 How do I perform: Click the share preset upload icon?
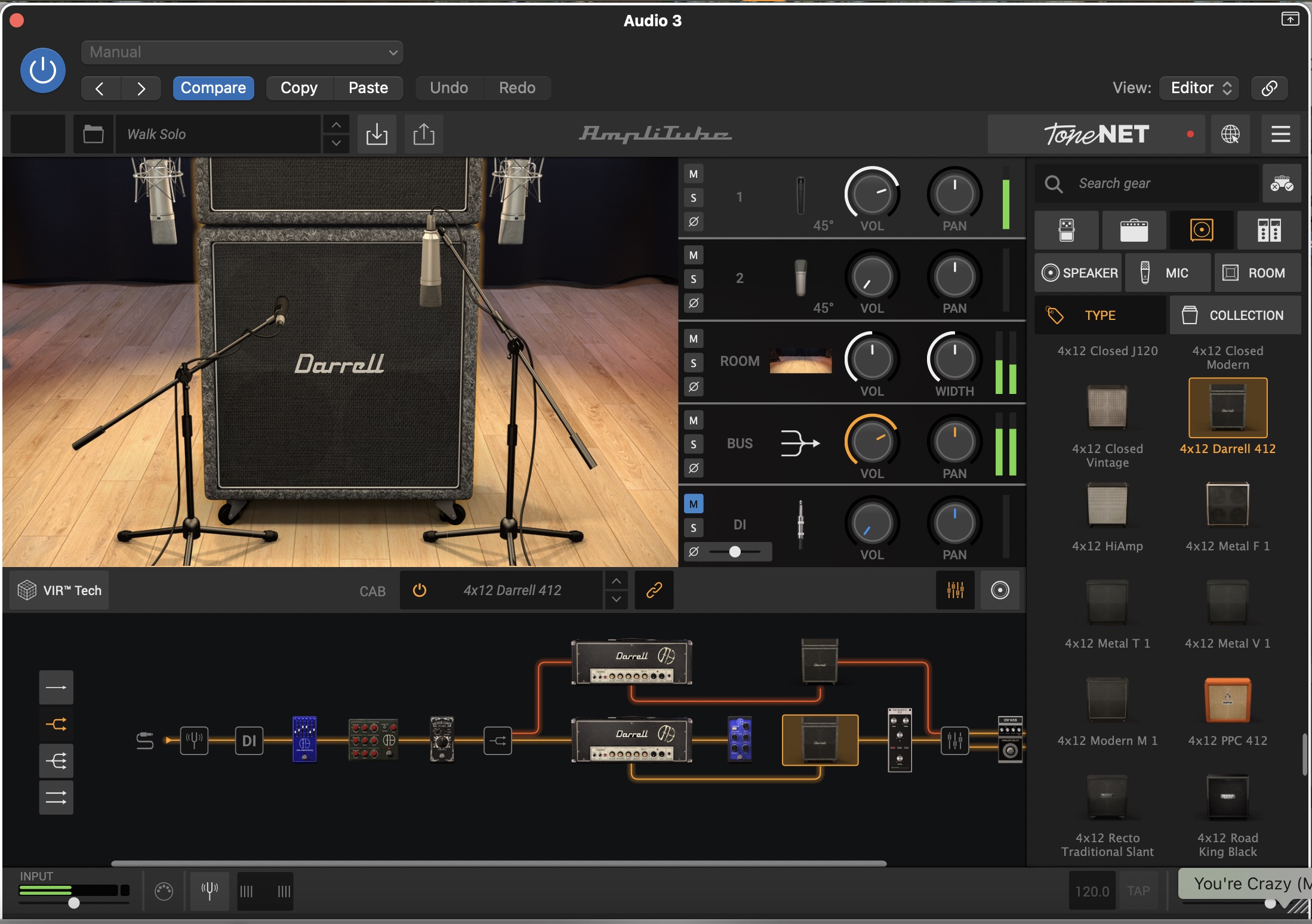point(424,134)
